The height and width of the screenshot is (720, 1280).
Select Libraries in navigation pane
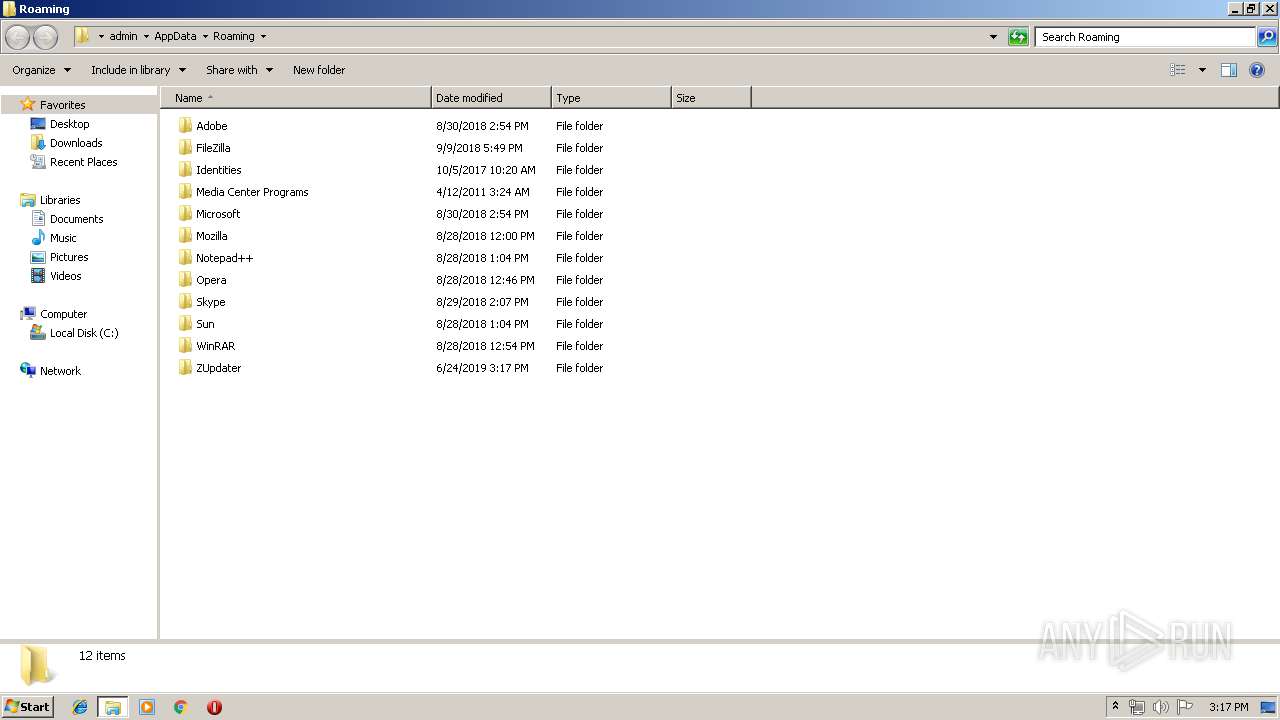pyautogui.click(x=60, y=200)
